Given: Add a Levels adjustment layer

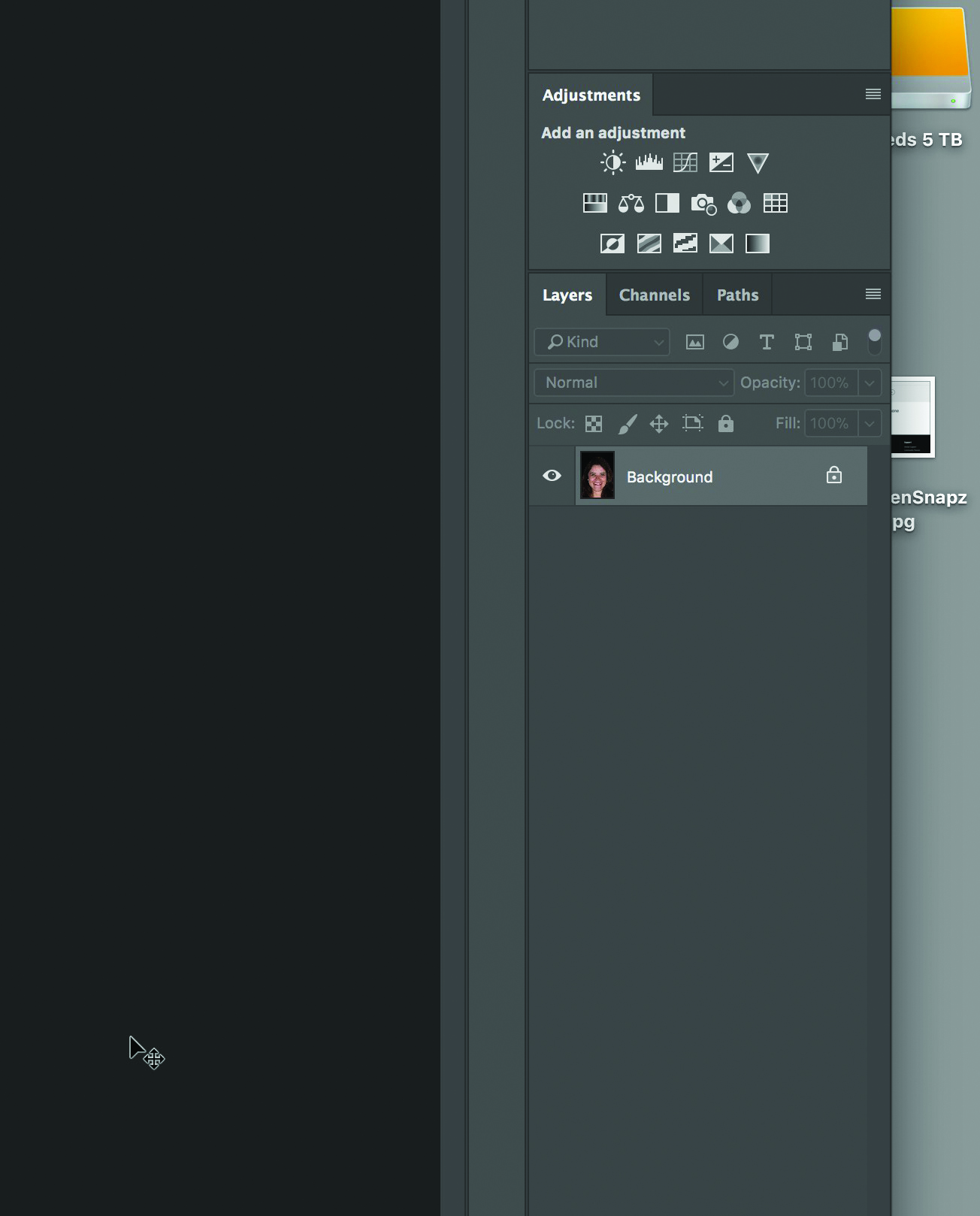Looking at the screenshot, I should click(649, 162).
